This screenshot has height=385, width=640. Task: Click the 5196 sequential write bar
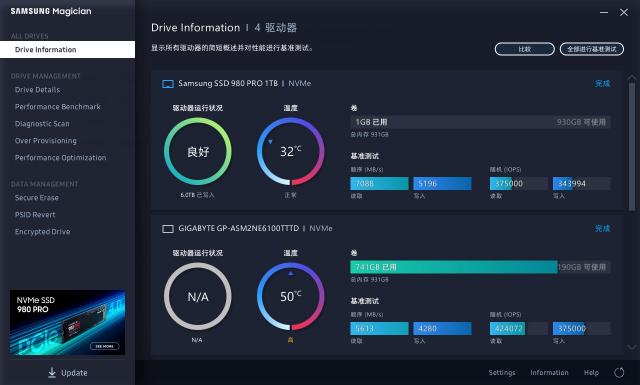[x=442, y=184]
